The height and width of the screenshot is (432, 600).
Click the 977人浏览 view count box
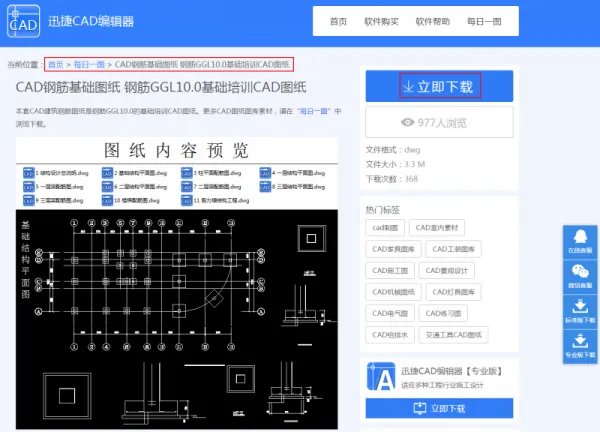pyautogui.click(x=439, y=122)
